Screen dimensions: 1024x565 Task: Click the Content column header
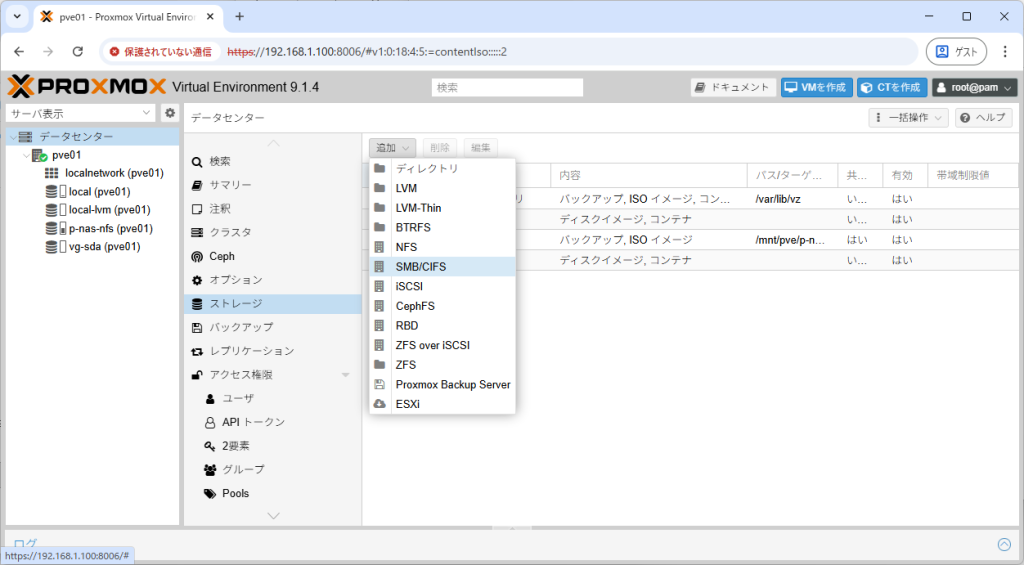(648, 175)
